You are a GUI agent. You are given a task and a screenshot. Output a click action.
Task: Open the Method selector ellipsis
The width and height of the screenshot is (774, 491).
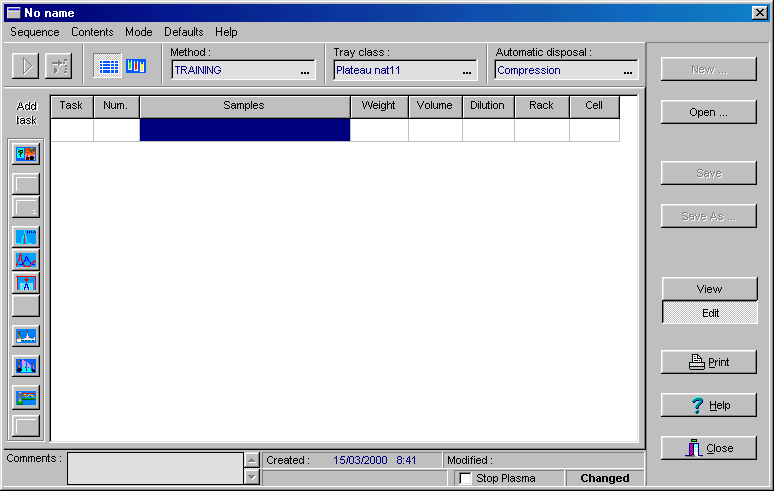click(305, 71)
